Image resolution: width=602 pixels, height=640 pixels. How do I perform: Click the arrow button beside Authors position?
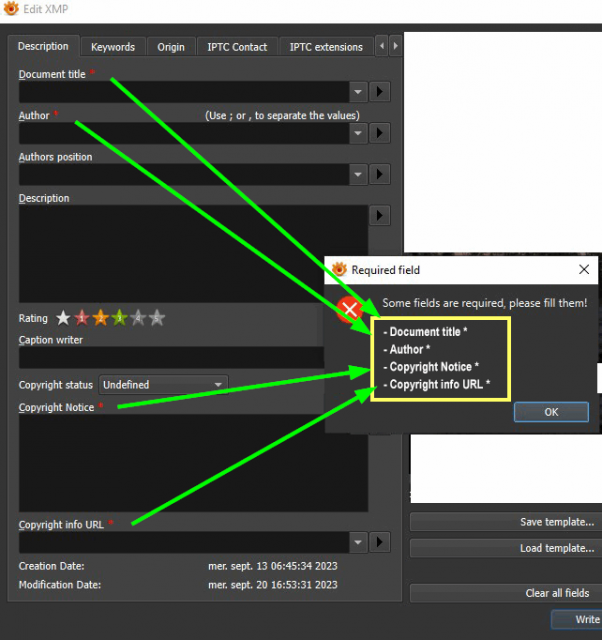(380, 174)
